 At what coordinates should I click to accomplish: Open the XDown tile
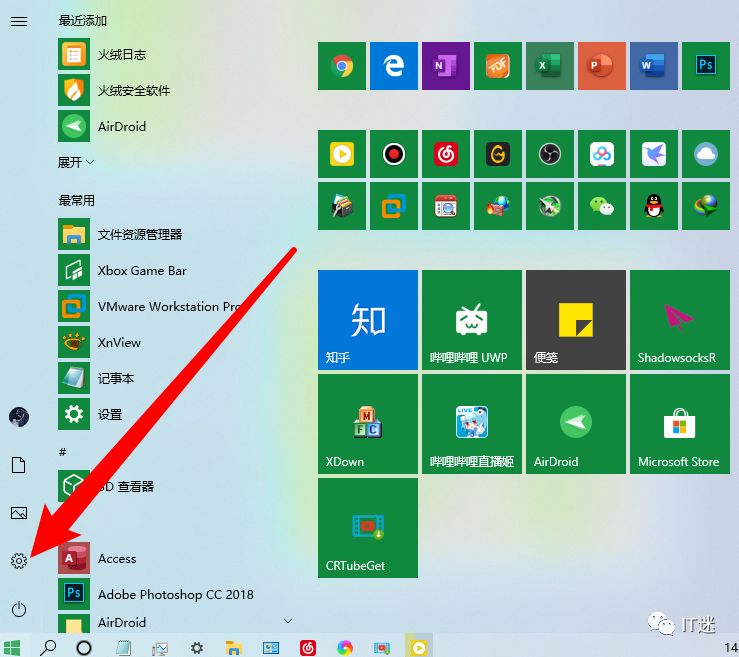pyautogui.click(x=368, y=424)
